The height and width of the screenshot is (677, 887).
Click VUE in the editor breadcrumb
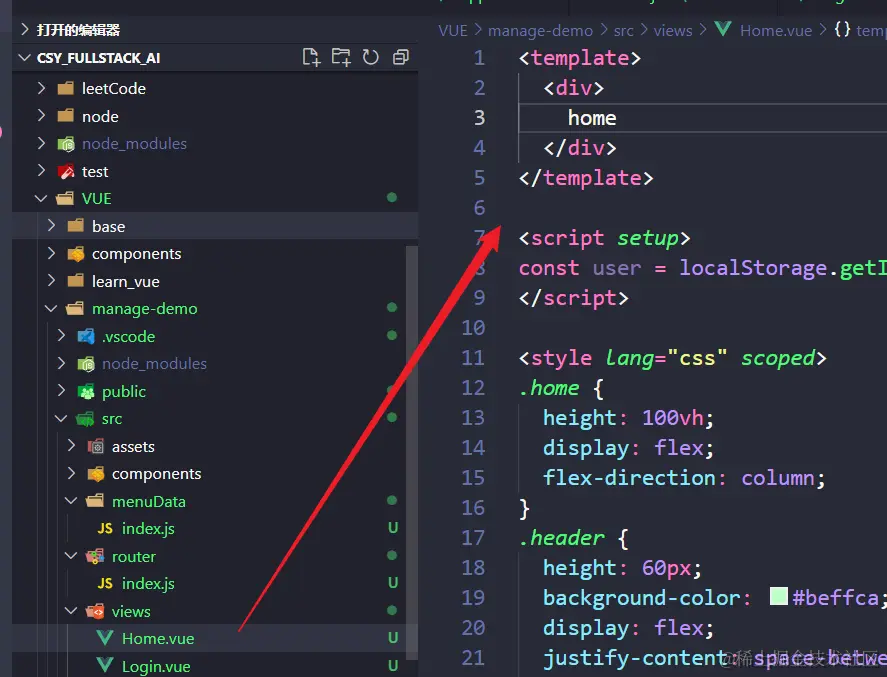[453, 31]
